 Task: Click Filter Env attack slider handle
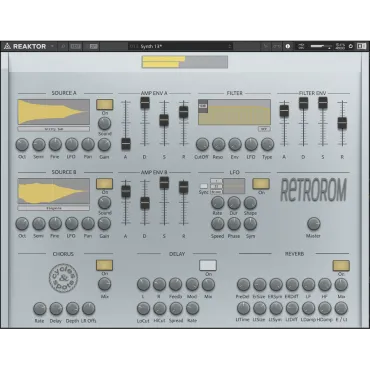pyautogui.click(x=284, y=110)
